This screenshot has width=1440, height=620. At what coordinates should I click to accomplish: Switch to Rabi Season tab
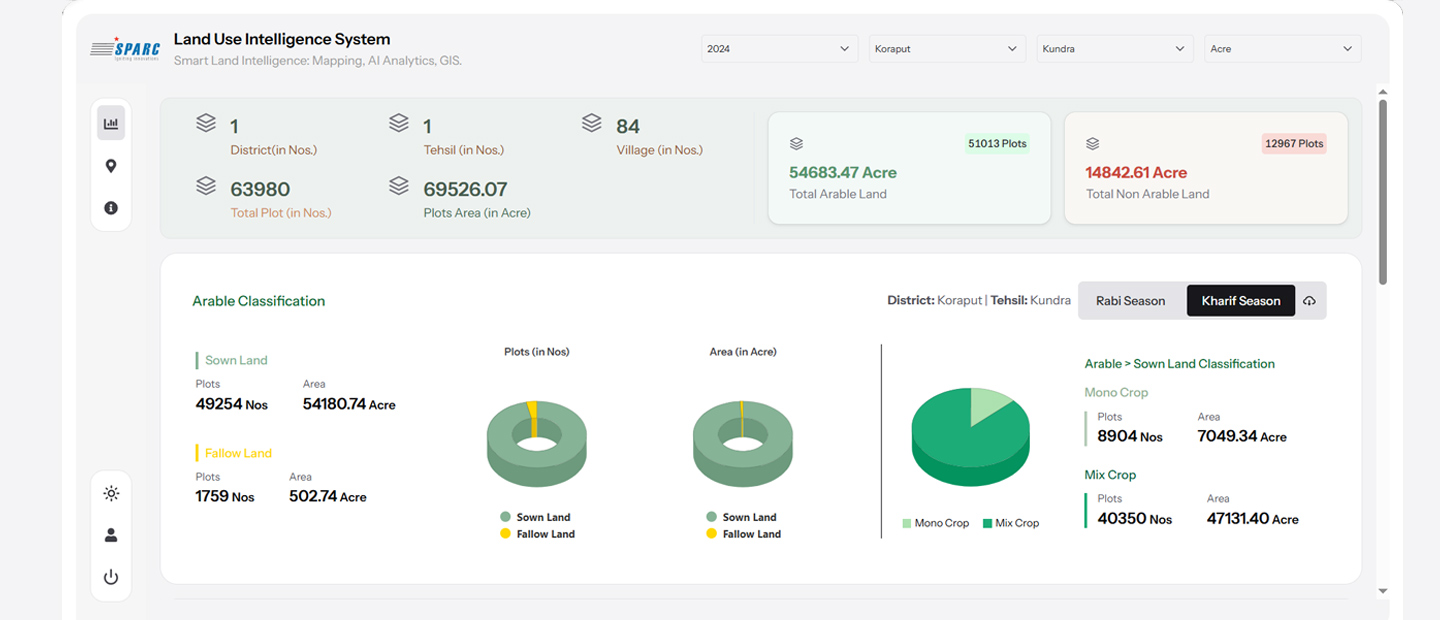[1130, 301]
